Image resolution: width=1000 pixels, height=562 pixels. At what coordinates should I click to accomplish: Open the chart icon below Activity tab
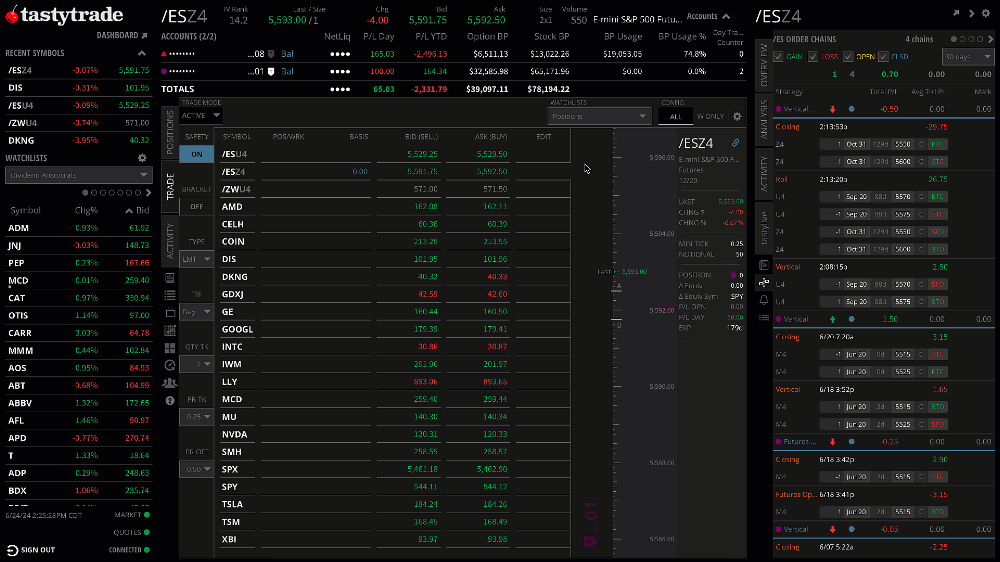pos(170,277)
